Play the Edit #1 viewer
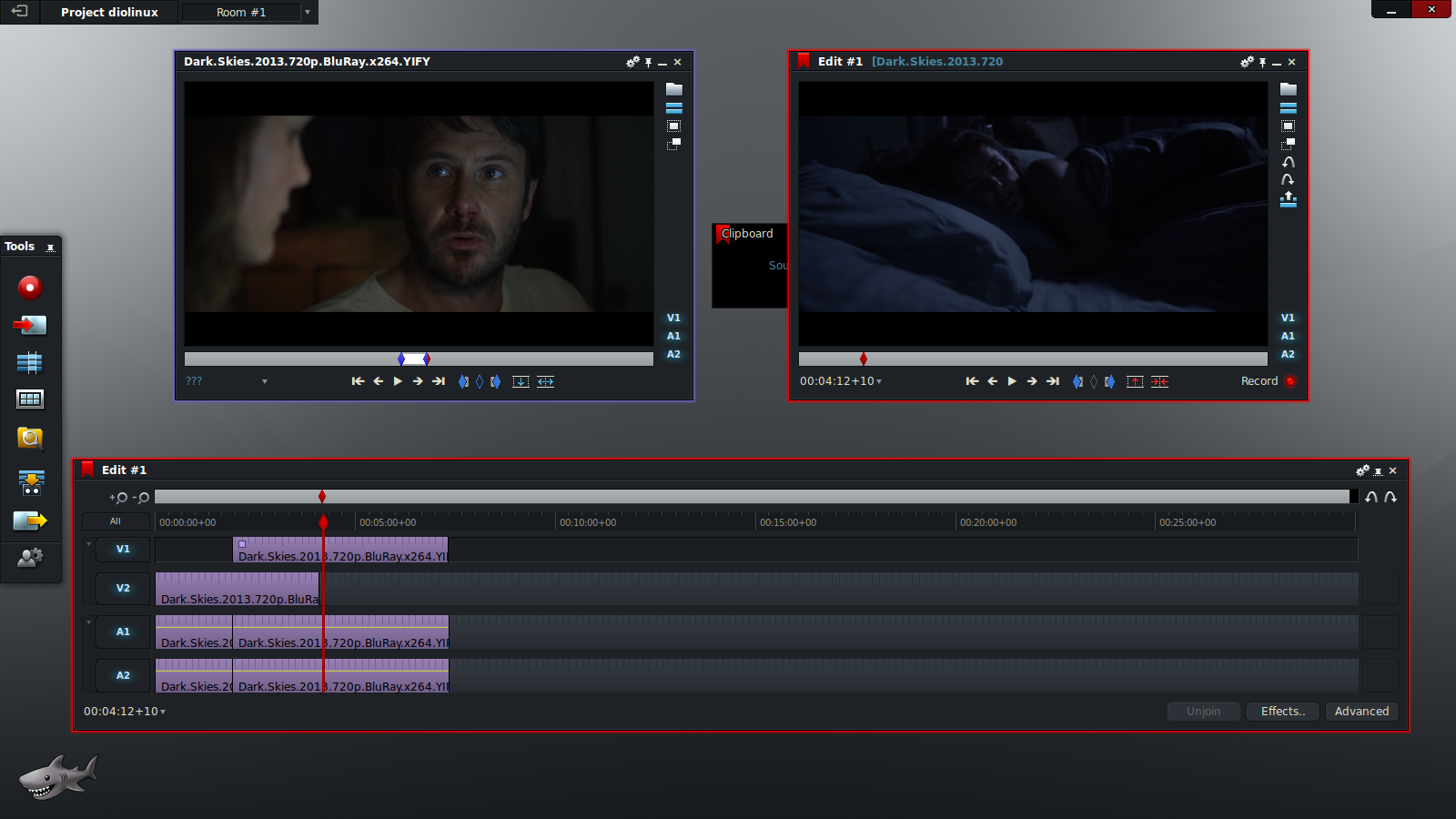Viewport: 1456px width, 819px height. [1012, 381]
